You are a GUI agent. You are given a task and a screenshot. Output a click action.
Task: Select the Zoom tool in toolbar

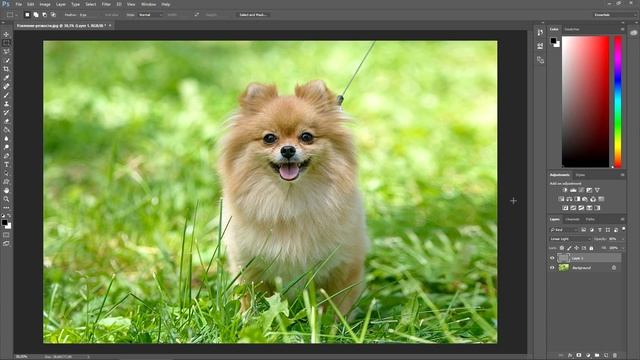[6, 199]
